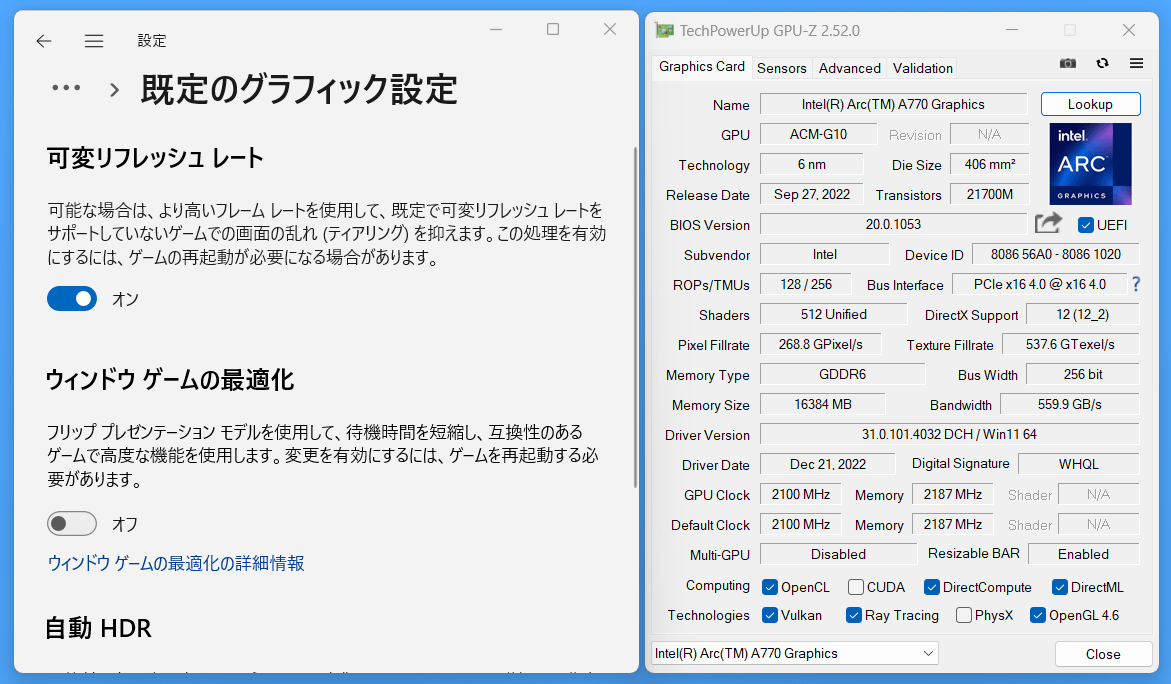Image resolution: width=1171 pixels, height=684 pixels.
Task: Click the Close button in GPU-Z
Action: (x=1103, y=654)
